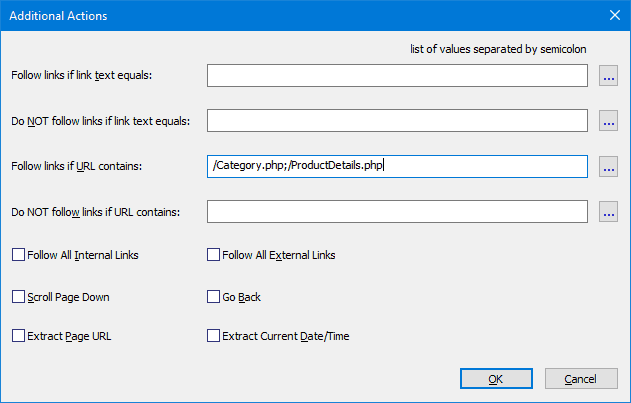The image size is (631, 403).
Task: Tick the Go Back checkbox
Action: [x=213, y=297]
